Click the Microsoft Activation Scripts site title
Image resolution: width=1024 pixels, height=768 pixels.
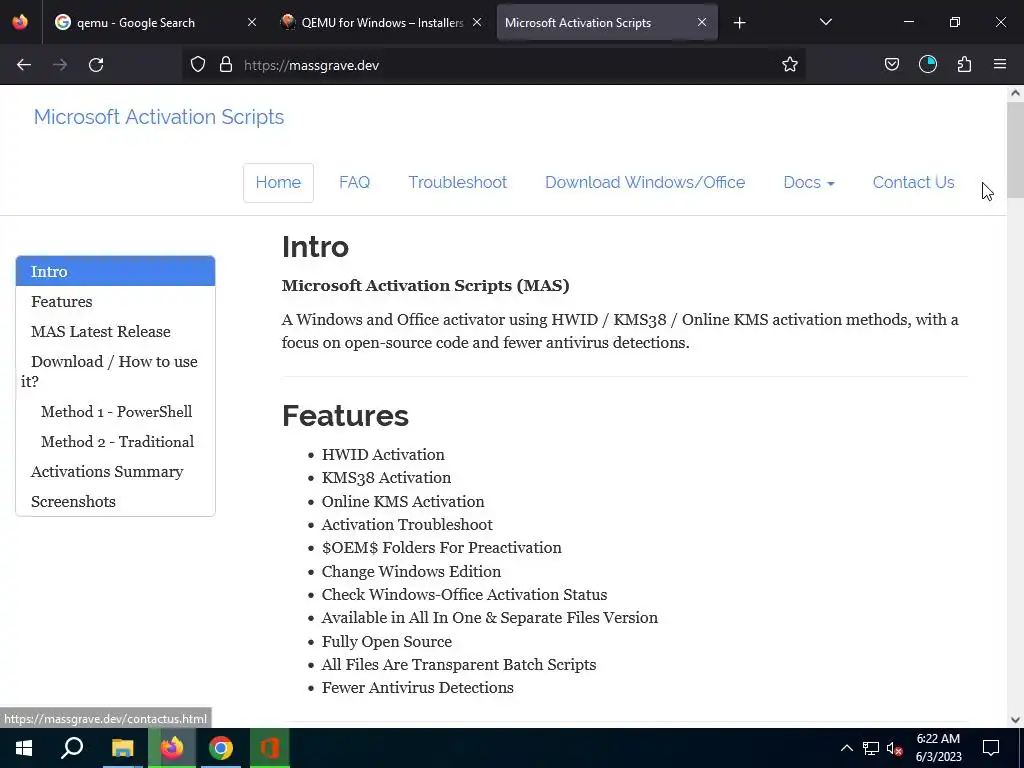click(159, 117)
